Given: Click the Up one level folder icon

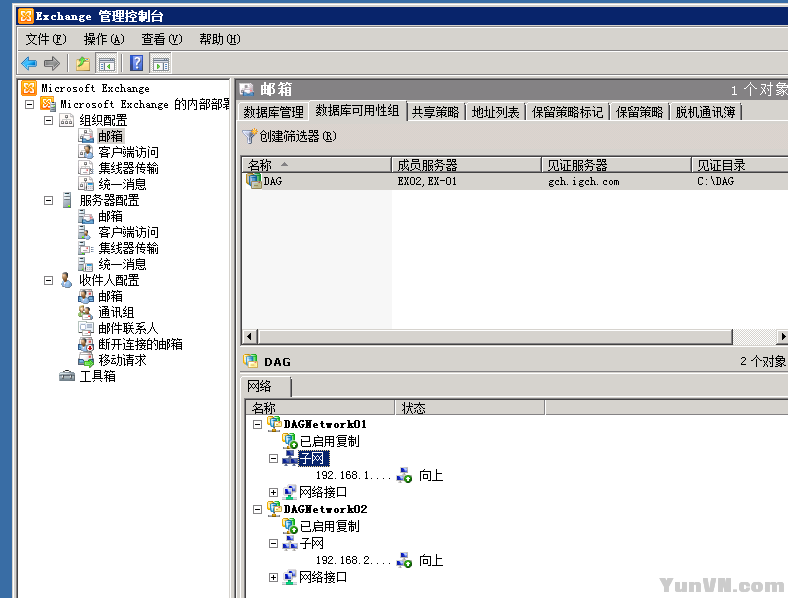Looking at the screenshot, I should point(83,64).
